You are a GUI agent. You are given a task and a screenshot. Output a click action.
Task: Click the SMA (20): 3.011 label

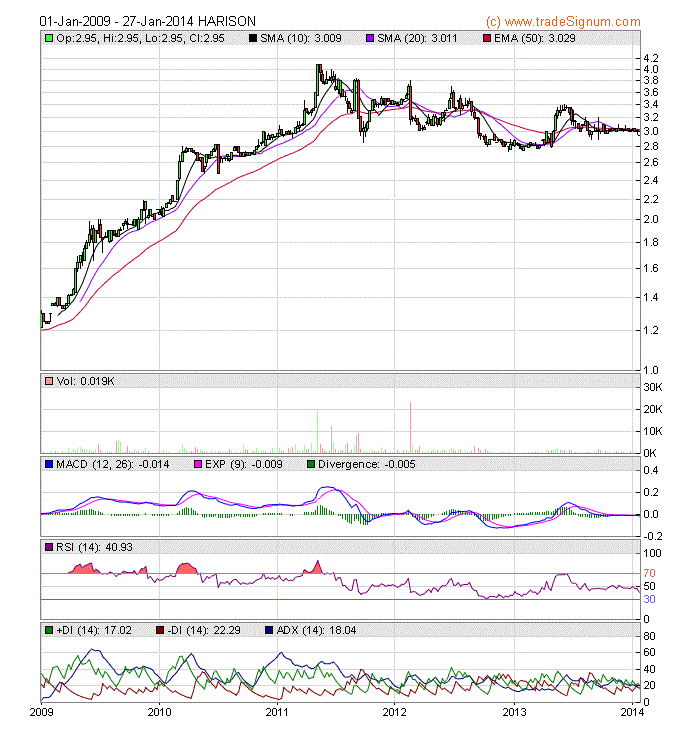pos(417,38)
